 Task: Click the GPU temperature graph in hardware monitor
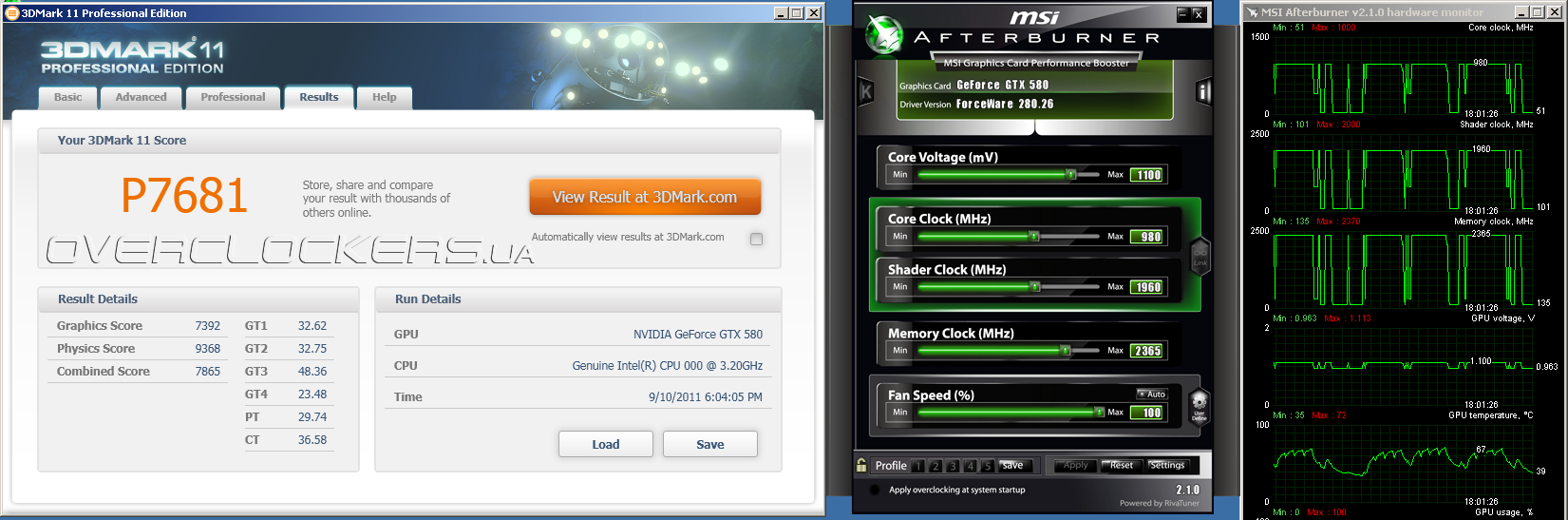1404,462
